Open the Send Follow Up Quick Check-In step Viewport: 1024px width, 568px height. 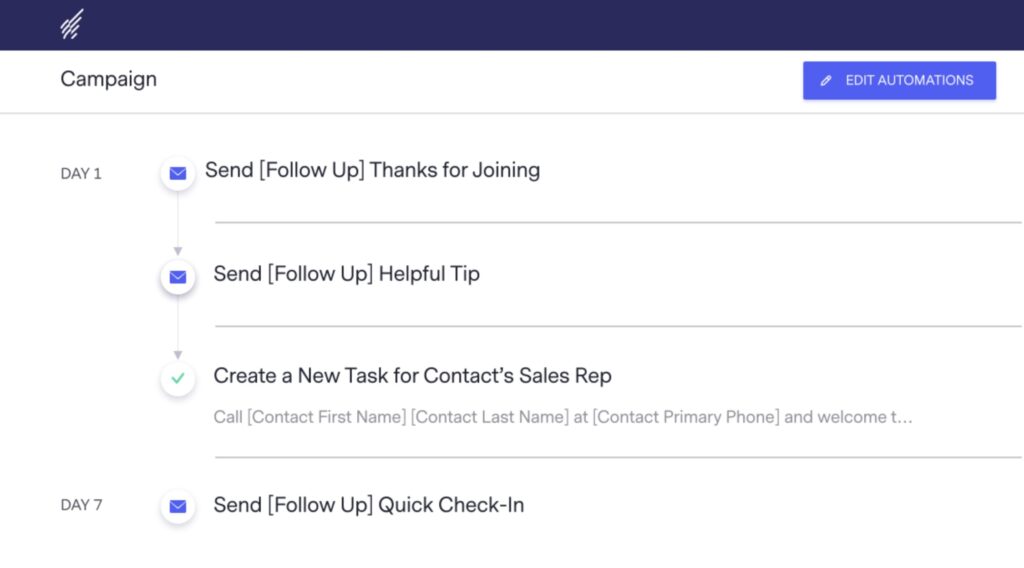tap(368, 505)
